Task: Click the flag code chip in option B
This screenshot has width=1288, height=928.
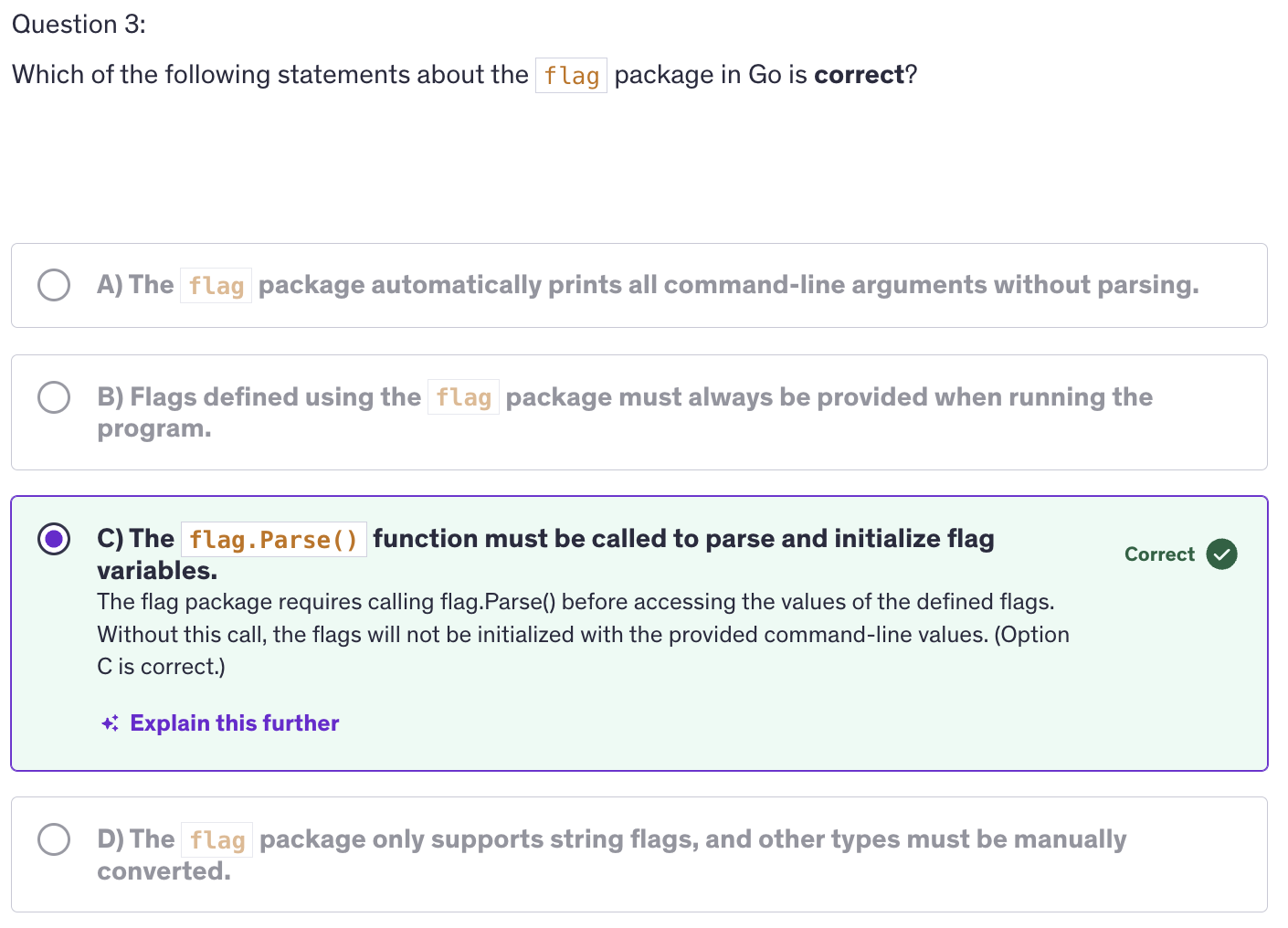Action: [x=463, y=397]
